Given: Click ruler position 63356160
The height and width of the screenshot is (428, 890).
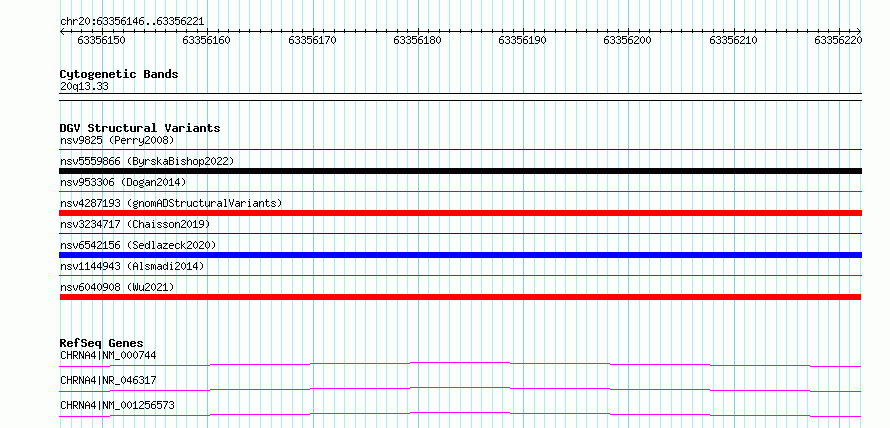Looking at the screenshot, I should pos(207,40).
